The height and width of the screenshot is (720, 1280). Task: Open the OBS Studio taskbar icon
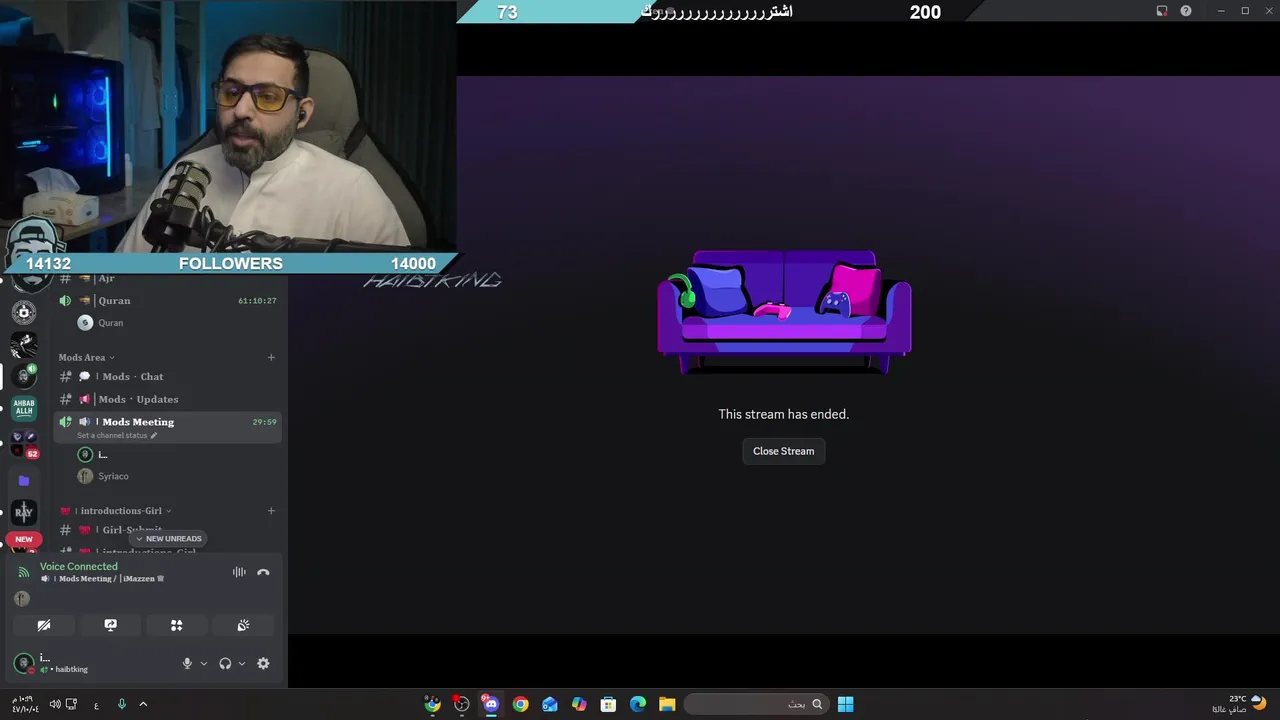coord(461,704)
